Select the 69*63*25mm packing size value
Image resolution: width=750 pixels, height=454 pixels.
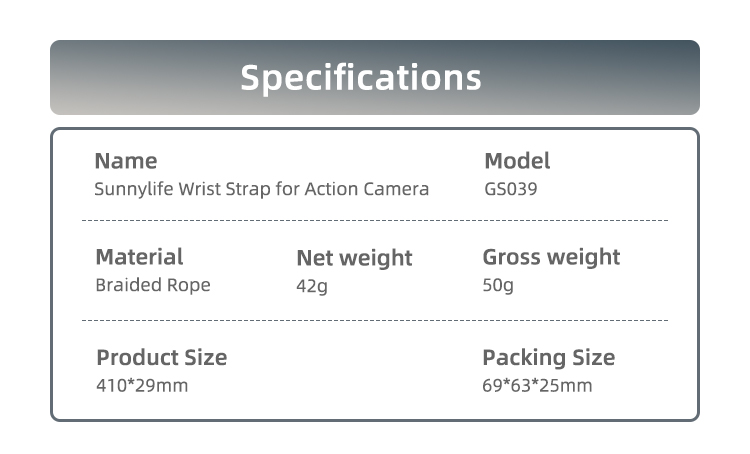point(537,385)
